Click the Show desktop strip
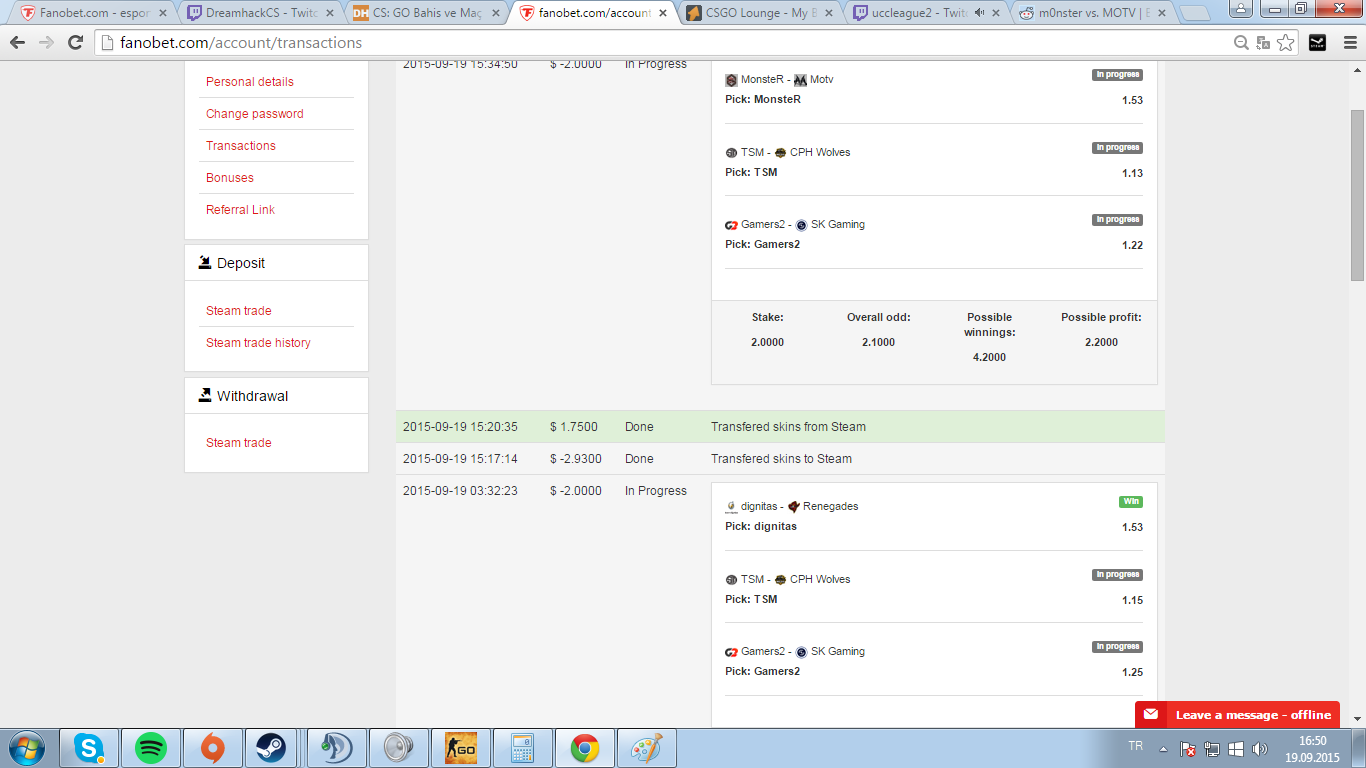 [1361, 748]
